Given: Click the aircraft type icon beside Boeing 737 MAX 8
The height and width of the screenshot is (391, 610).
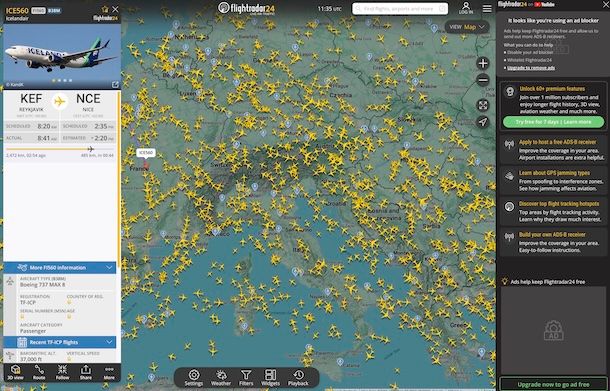Looking at the screenshot, I should 10,281.
